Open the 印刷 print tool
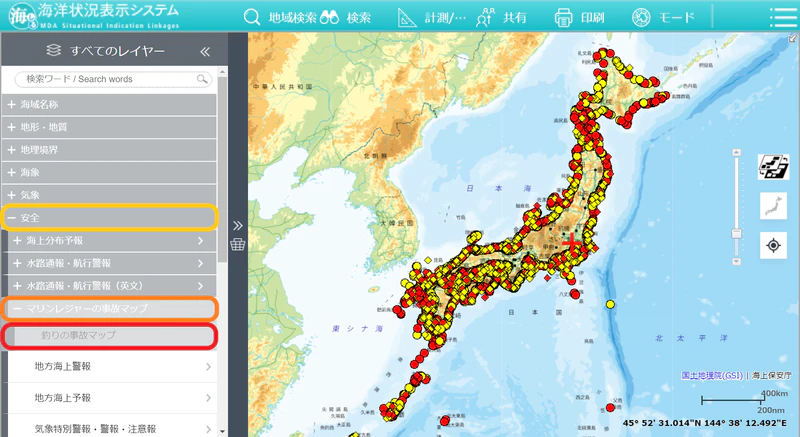This screenshot has width=800, height=437. point(579,17)
